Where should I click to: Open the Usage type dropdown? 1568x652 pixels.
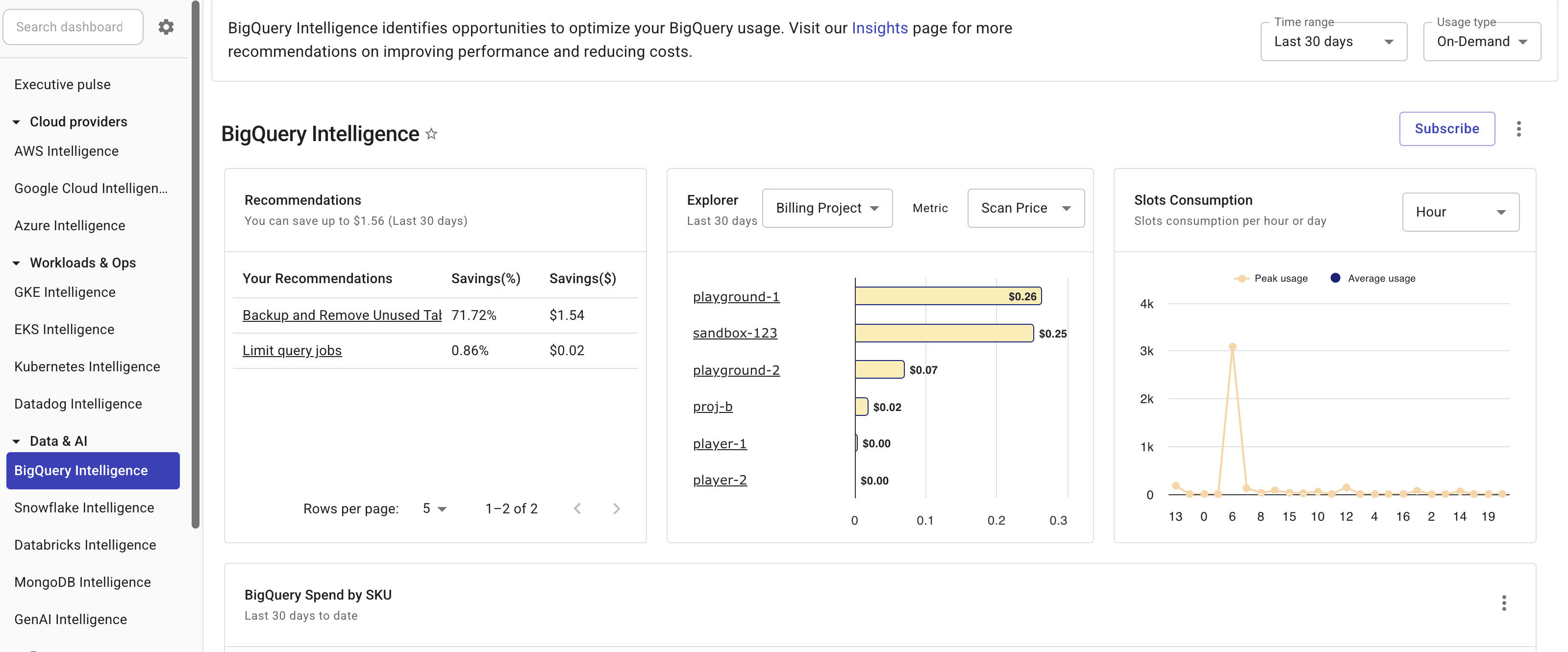(1482, 41)
